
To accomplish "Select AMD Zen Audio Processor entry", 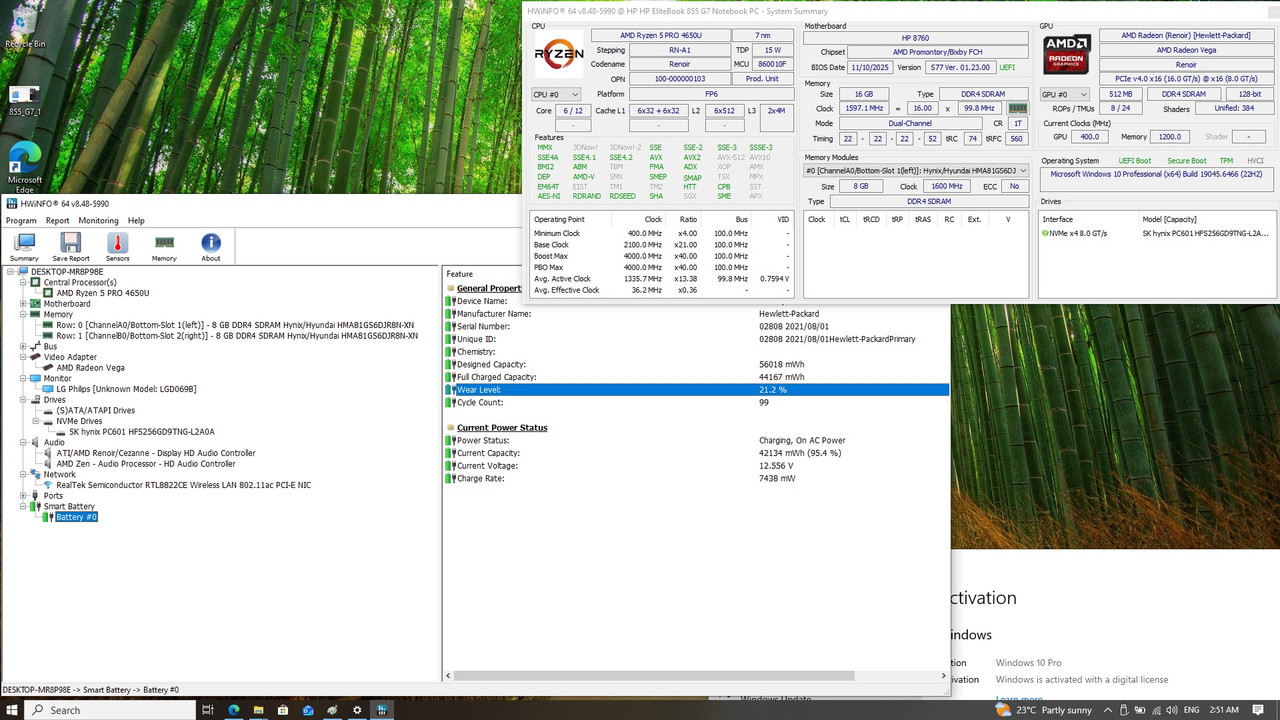I will (x=146, y=464).
